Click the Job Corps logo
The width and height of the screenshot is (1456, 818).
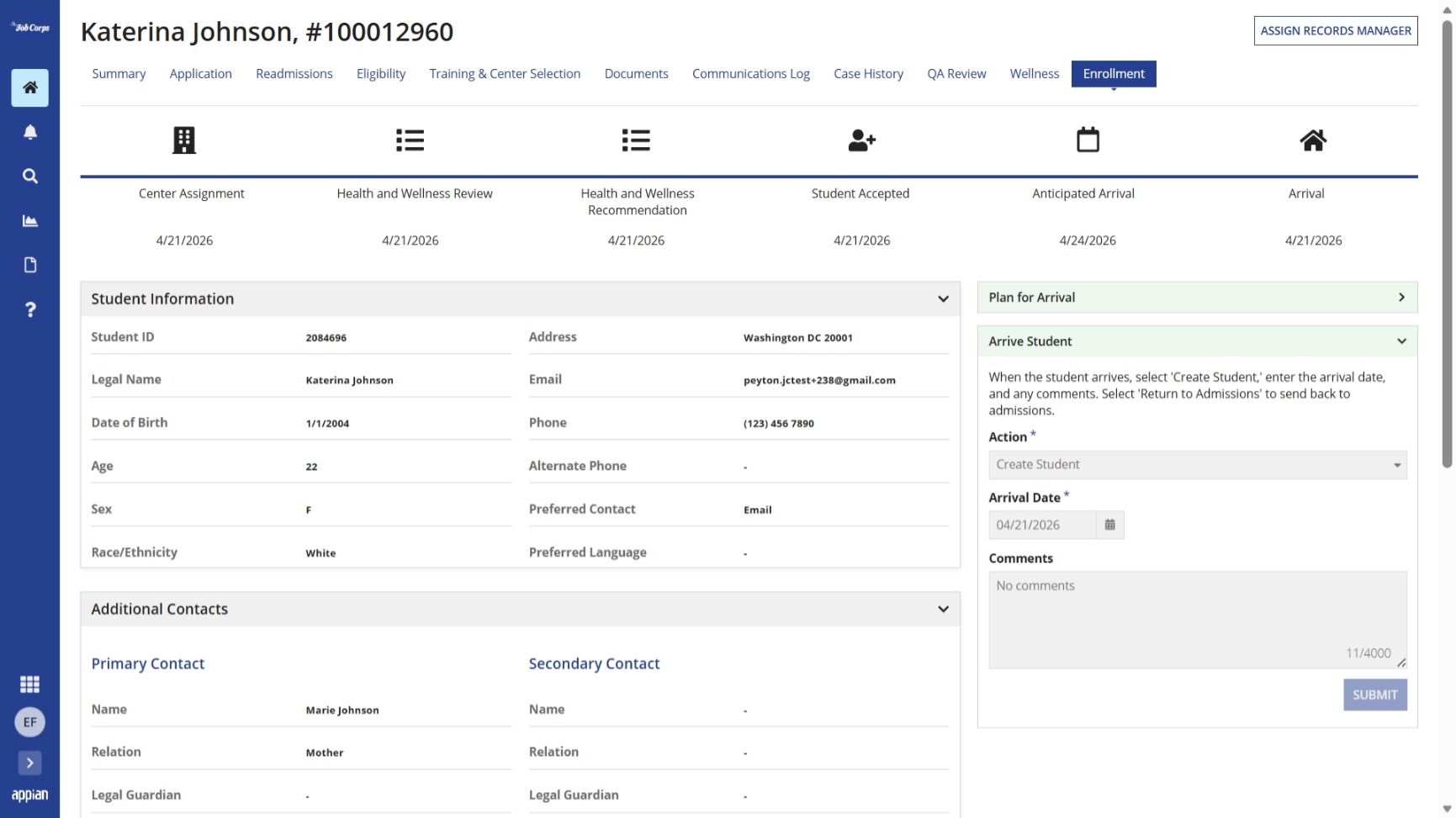click(29, 28)
